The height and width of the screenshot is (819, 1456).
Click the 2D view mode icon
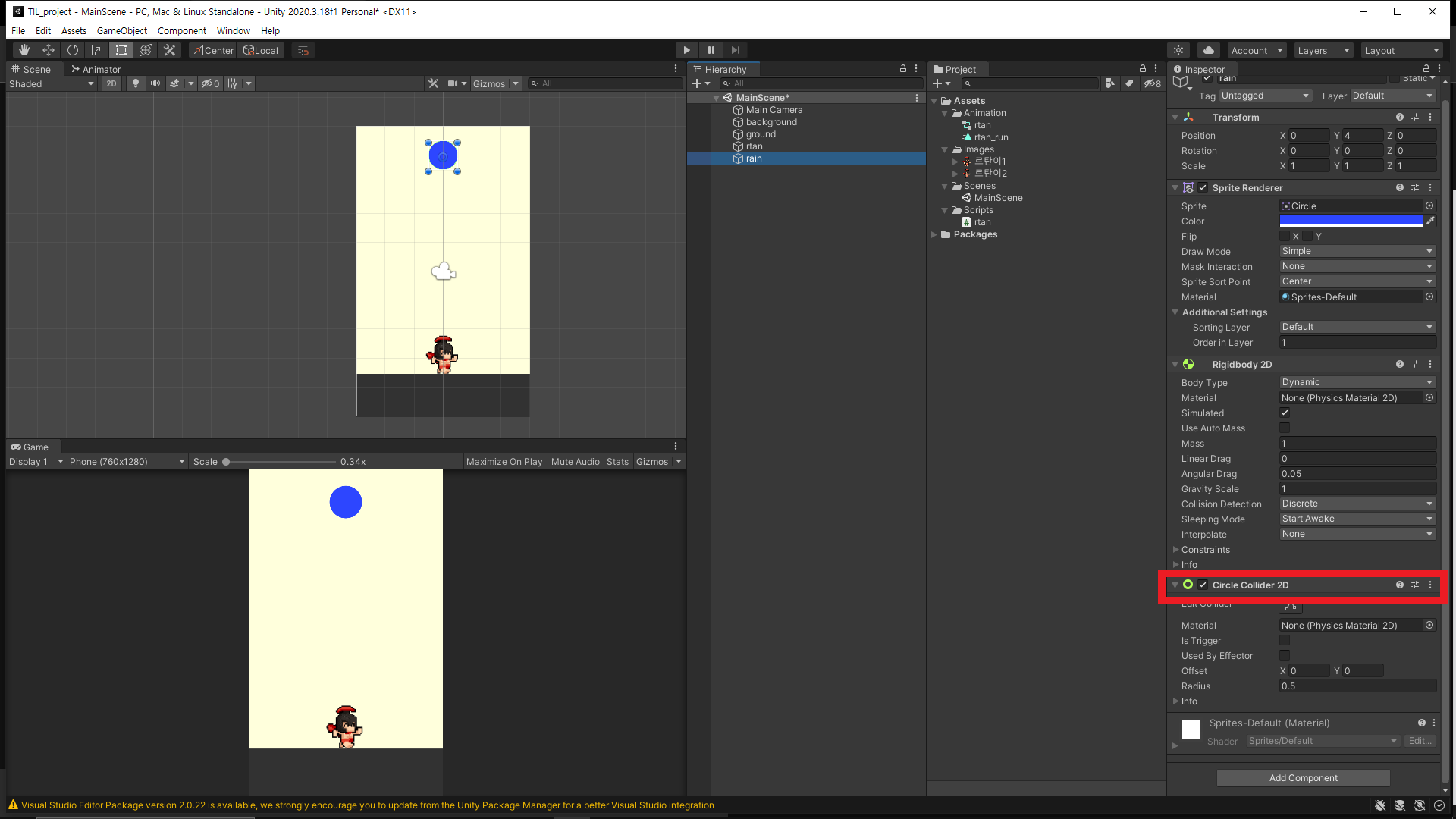coord(110,83)
